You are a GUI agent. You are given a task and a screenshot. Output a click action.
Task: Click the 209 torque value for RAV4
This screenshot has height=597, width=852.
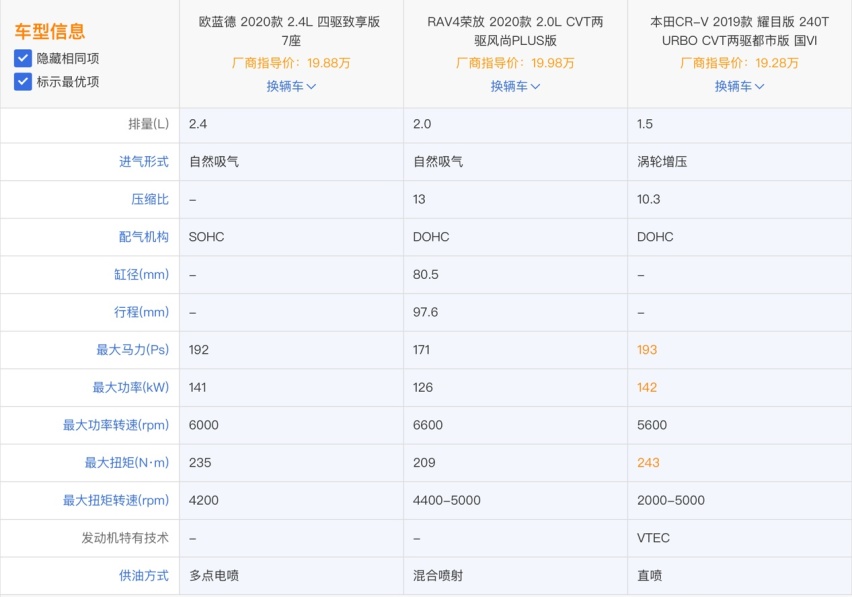tap(424, 463)
